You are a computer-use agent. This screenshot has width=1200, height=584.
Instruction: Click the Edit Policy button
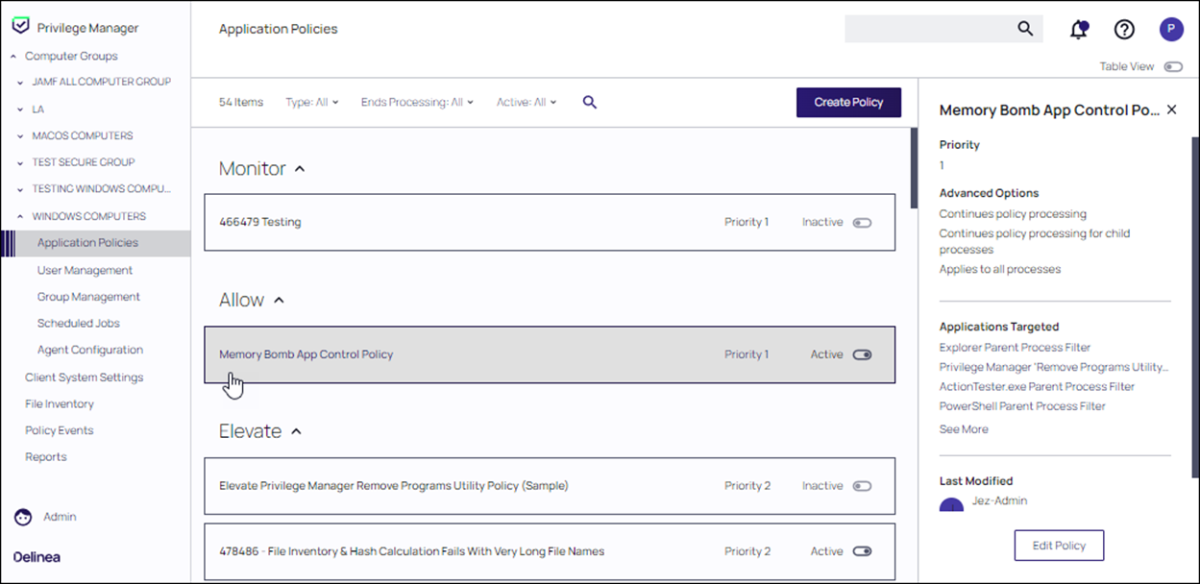1058,546
